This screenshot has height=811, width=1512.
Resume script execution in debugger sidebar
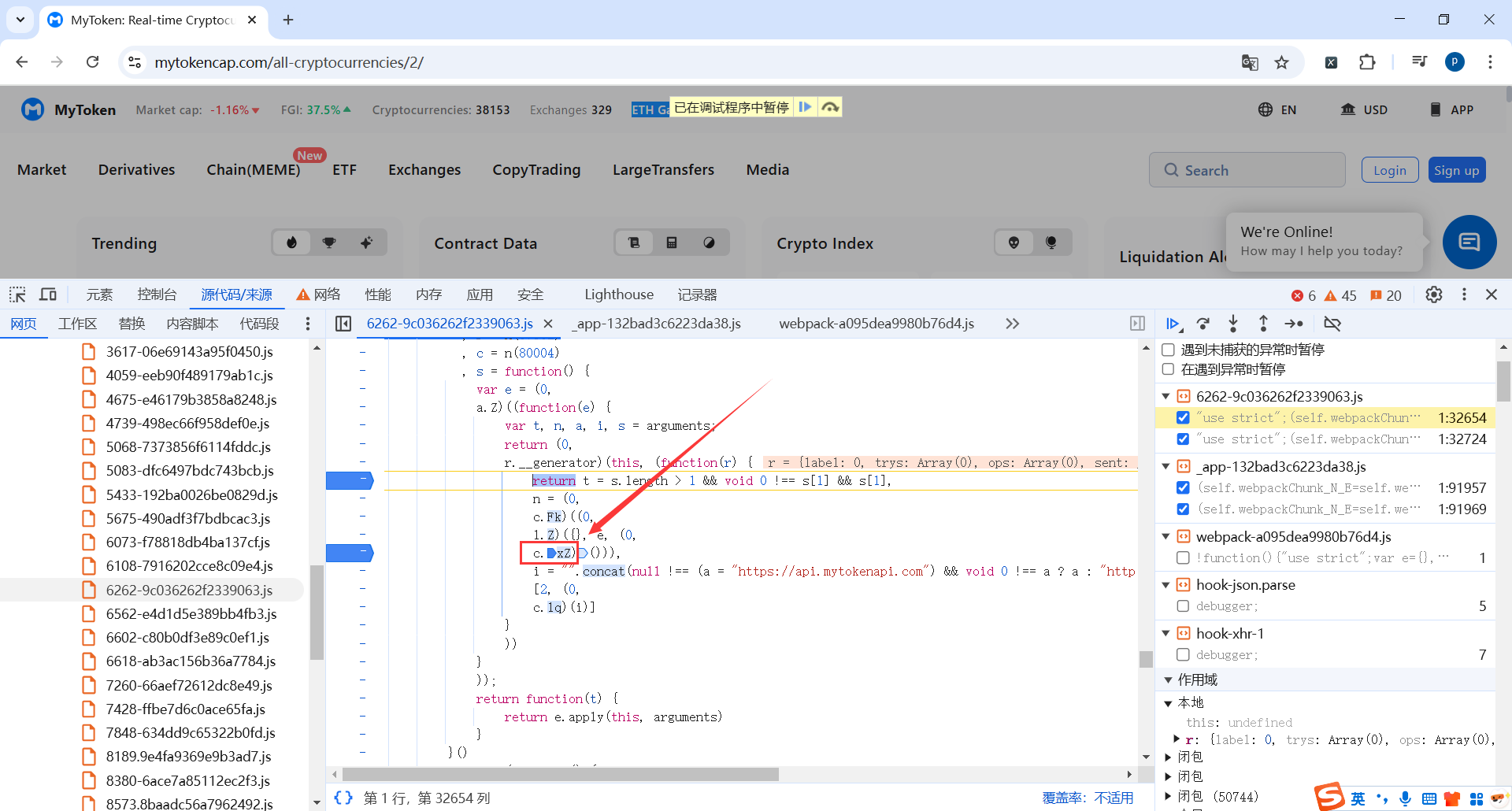pyautogui.click(x=1173, y=324)
